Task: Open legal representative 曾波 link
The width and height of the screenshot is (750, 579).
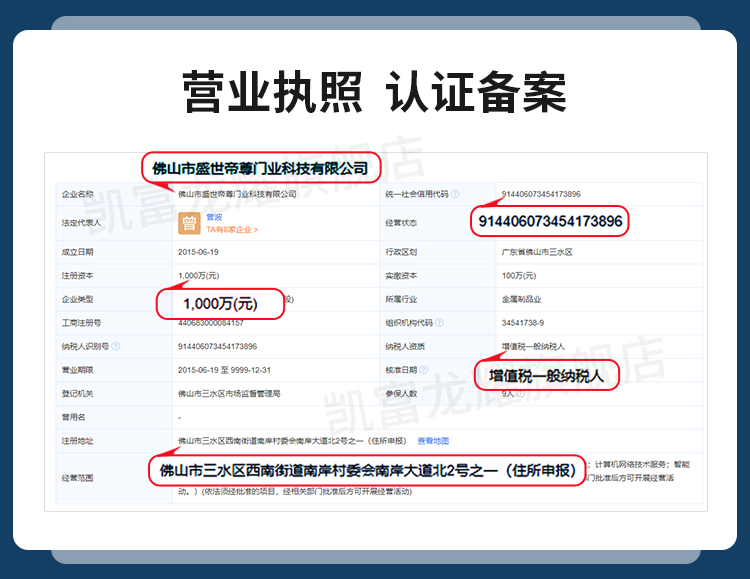Action: coord(214,217)
